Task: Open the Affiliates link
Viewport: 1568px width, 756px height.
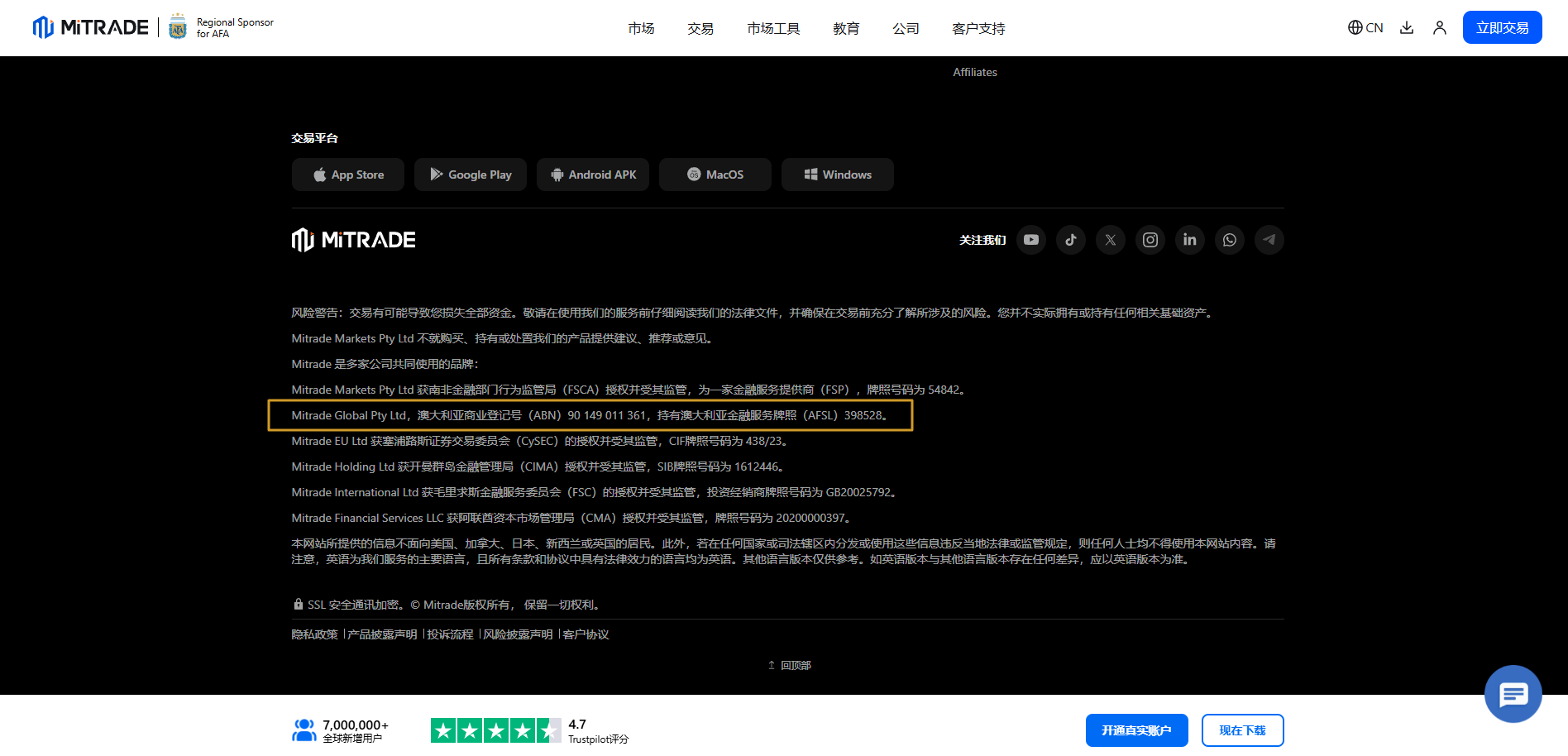Action: coord(975,72)
